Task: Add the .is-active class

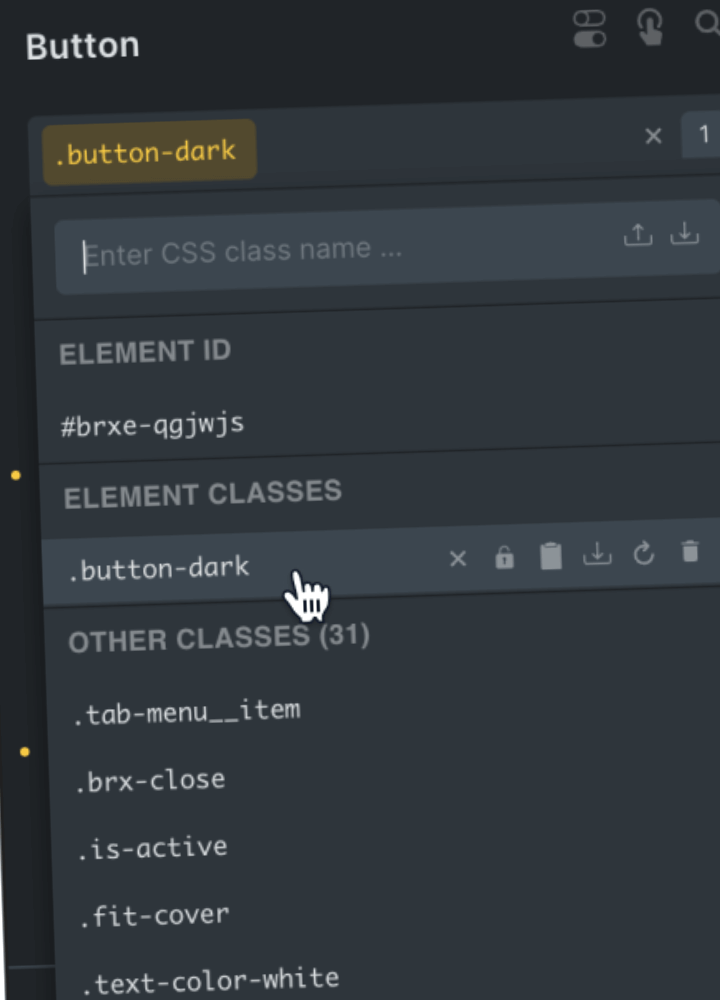Action: [153, 849]
